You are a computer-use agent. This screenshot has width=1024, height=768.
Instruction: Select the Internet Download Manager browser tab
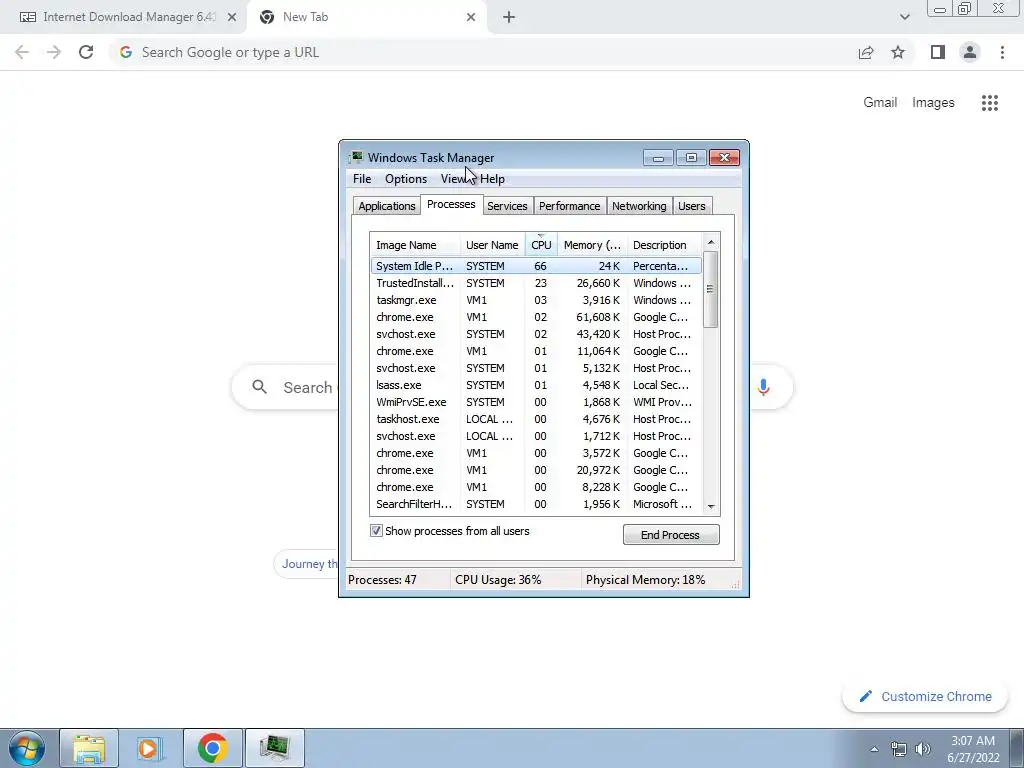(124, 17)
